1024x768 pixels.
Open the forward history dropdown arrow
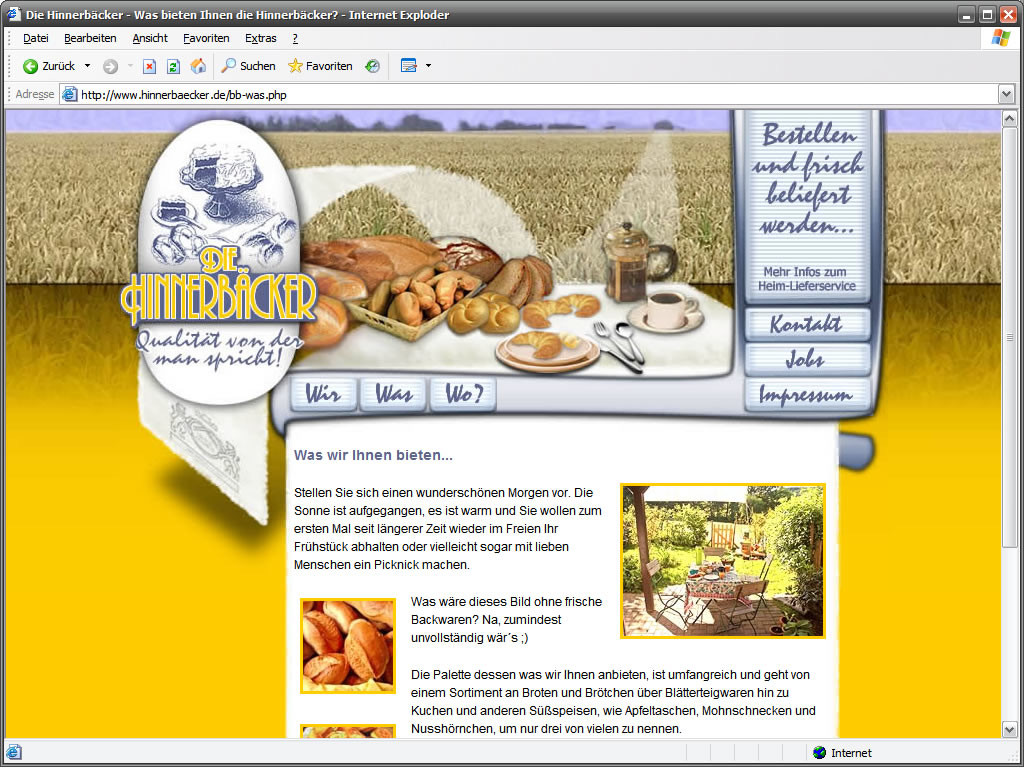[130, 66]
